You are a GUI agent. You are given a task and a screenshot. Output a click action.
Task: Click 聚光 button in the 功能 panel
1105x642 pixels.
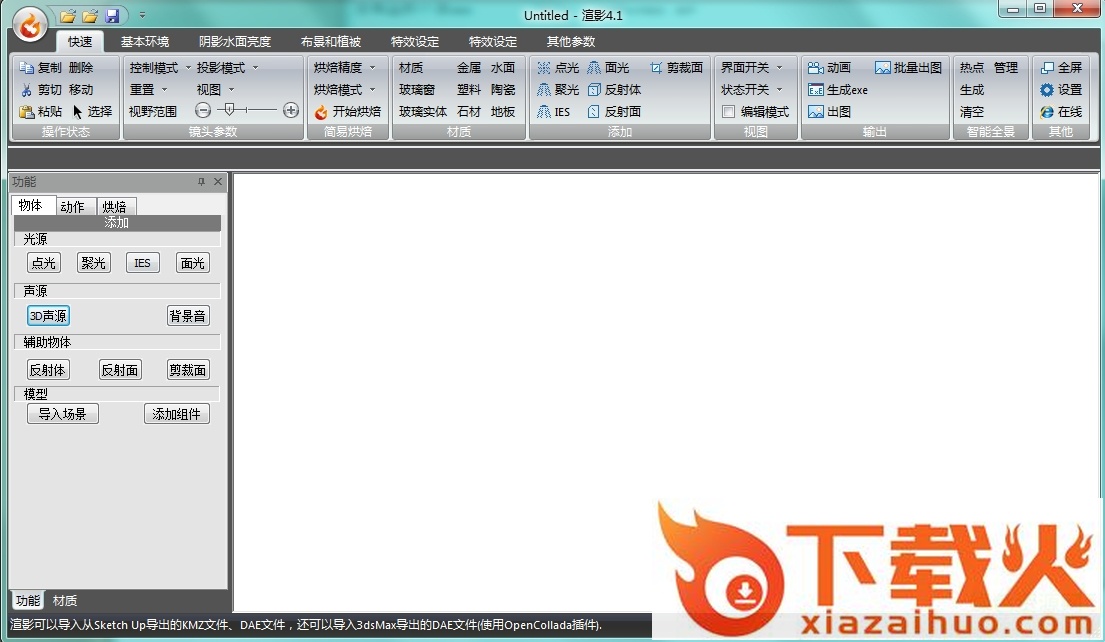click(93, 263)
